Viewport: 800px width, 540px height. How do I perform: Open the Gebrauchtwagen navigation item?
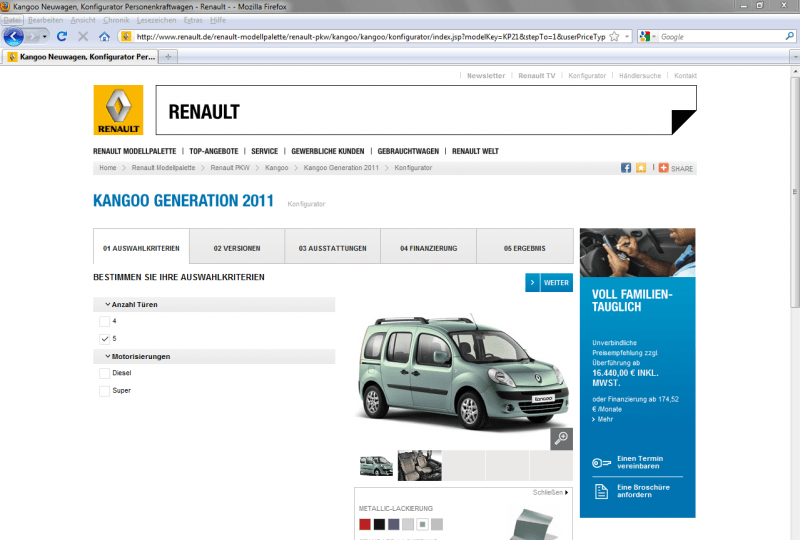click(408, 151)
